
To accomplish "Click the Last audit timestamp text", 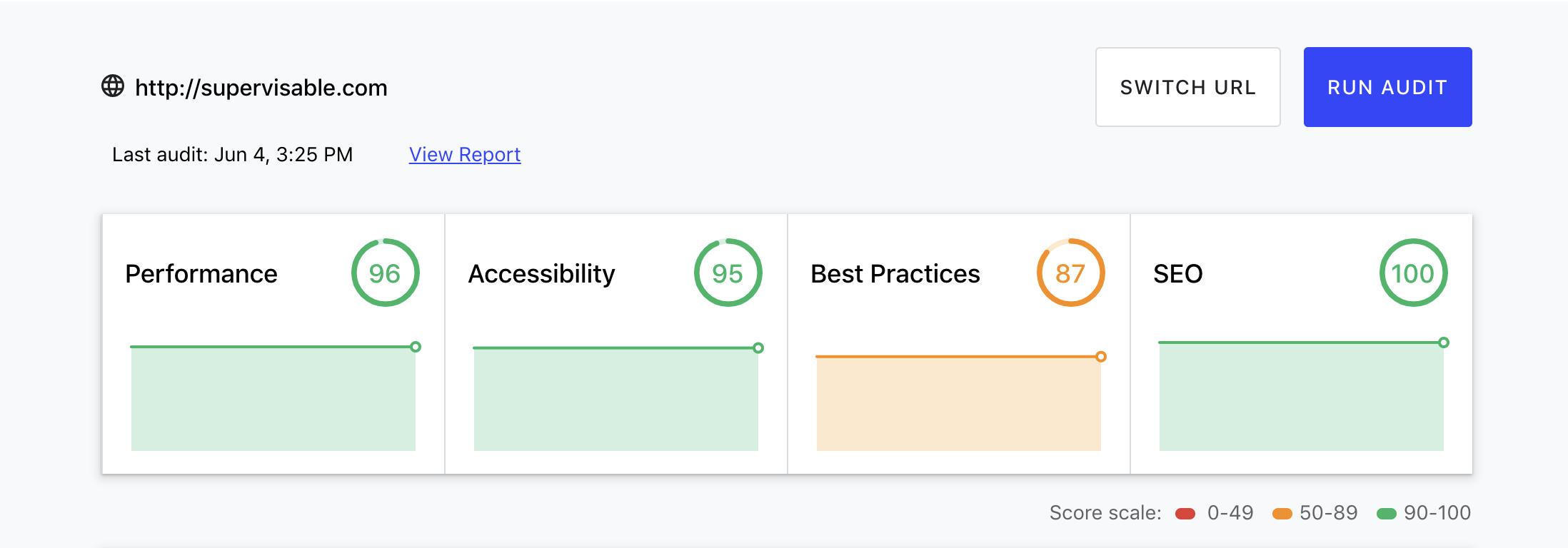I will point(233,155).
